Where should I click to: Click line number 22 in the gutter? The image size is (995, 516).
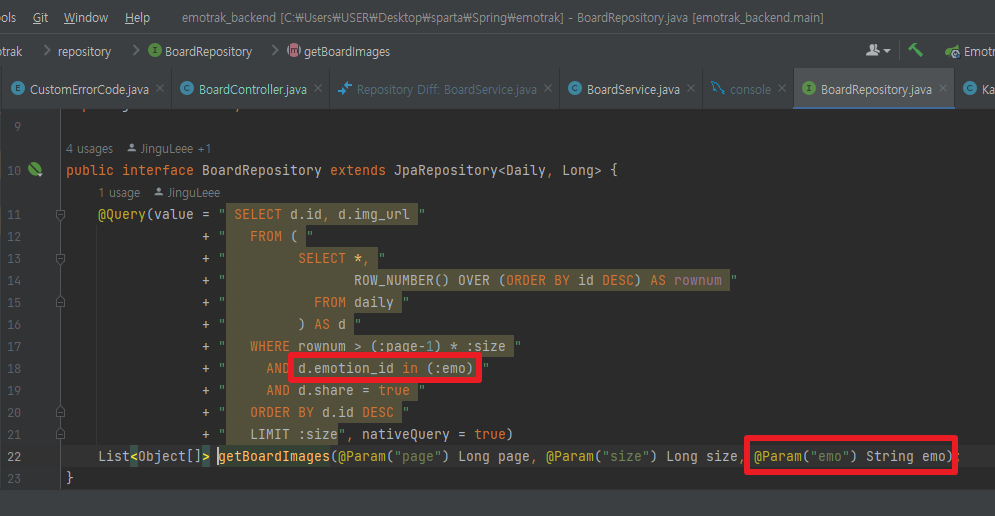pos(14,457)
